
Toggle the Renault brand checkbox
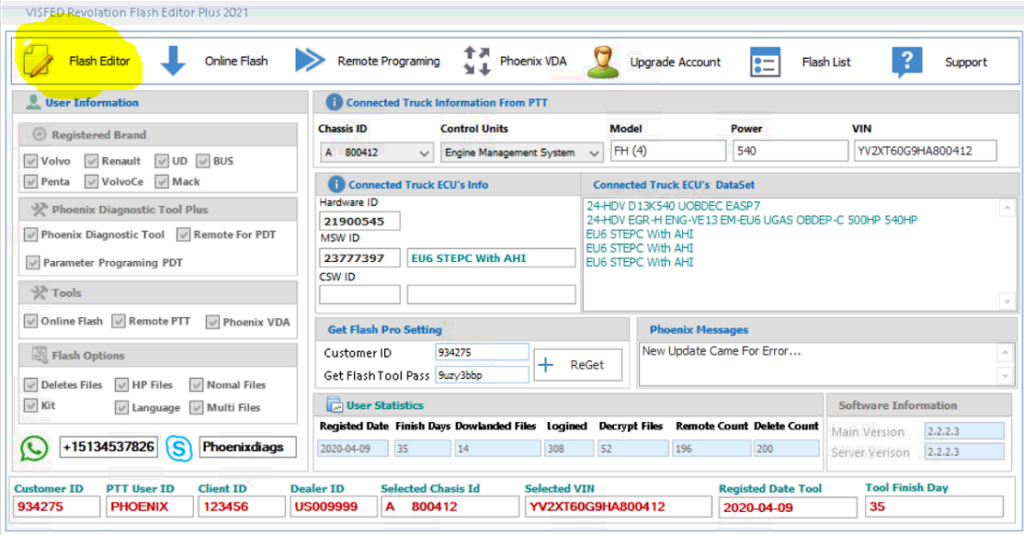pyautogui.click(x=91, y=161)
